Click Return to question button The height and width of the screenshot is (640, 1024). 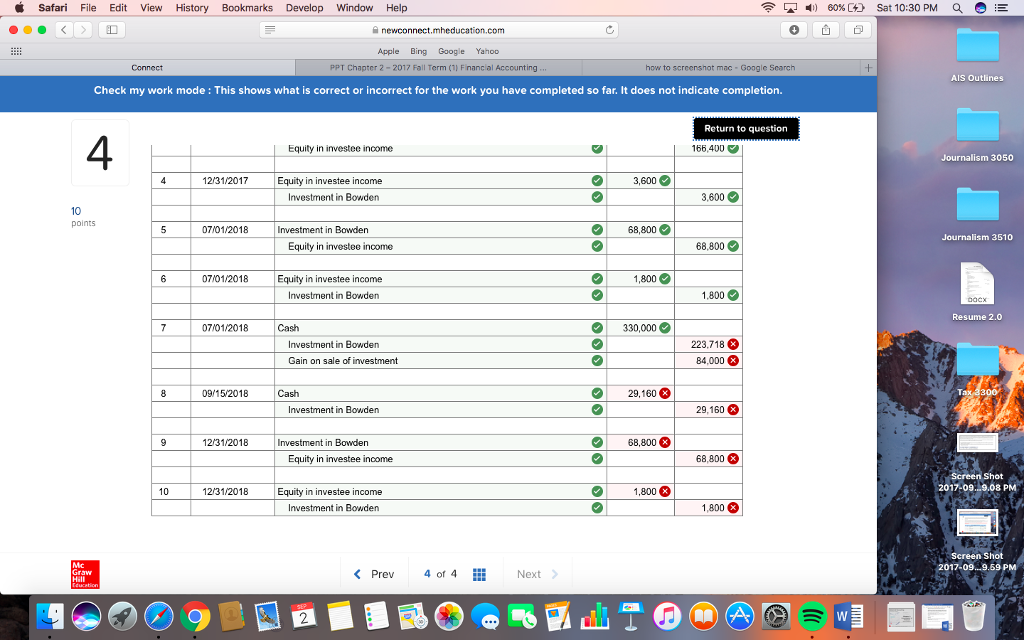point(746,129)
